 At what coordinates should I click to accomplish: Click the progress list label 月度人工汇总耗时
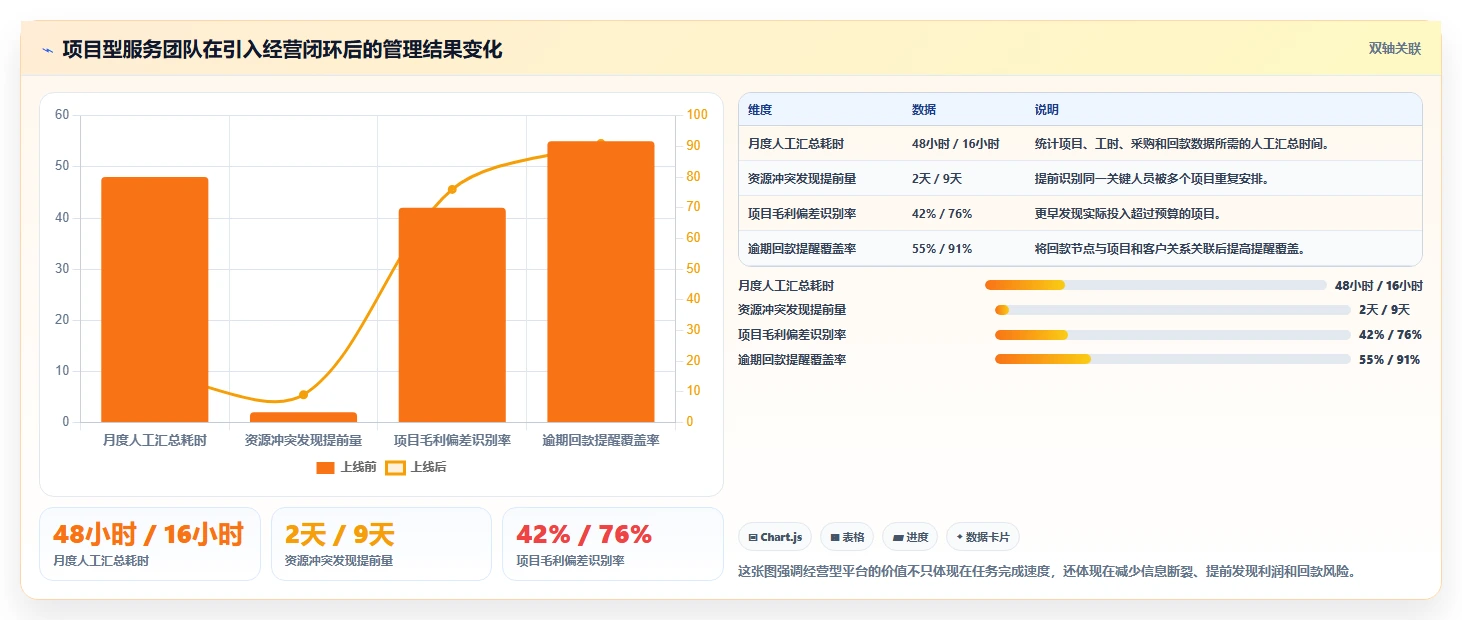(x=786, y=285)
